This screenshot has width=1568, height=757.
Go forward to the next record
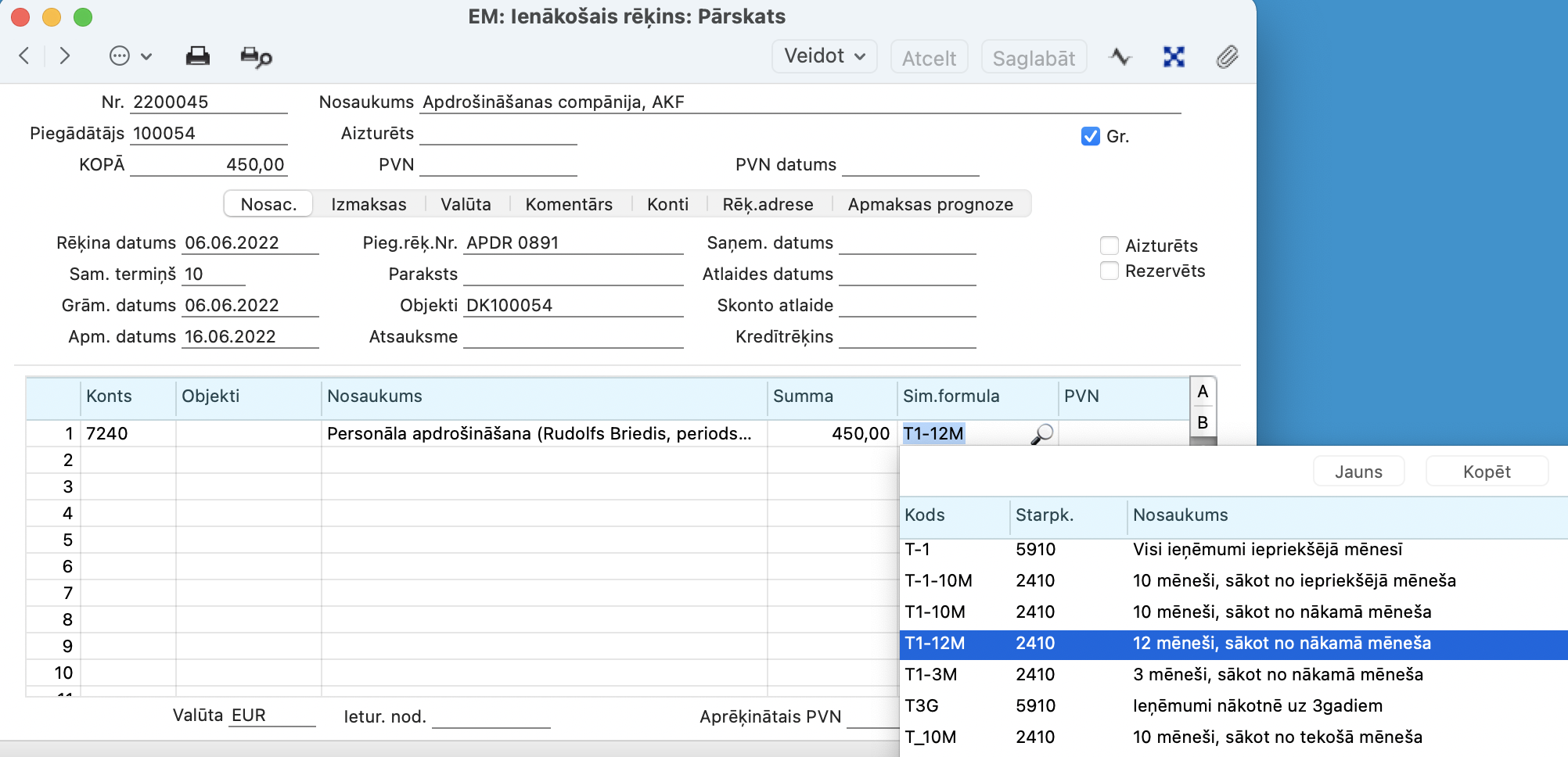coord(65,56)
